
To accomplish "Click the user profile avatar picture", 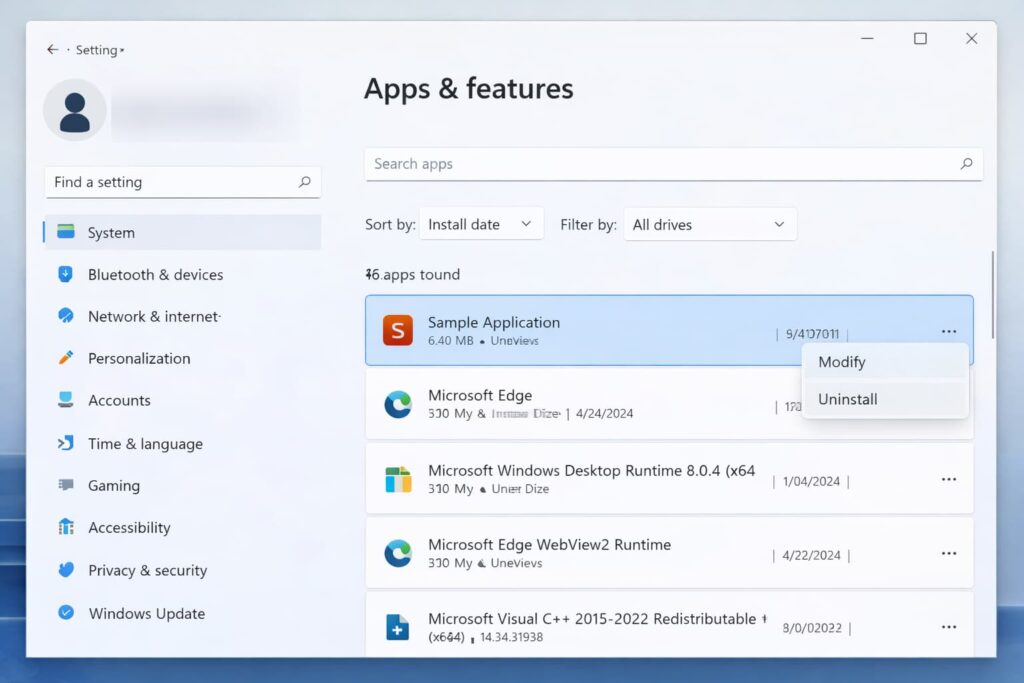I will pyautogui.click(x=75, y=110).
